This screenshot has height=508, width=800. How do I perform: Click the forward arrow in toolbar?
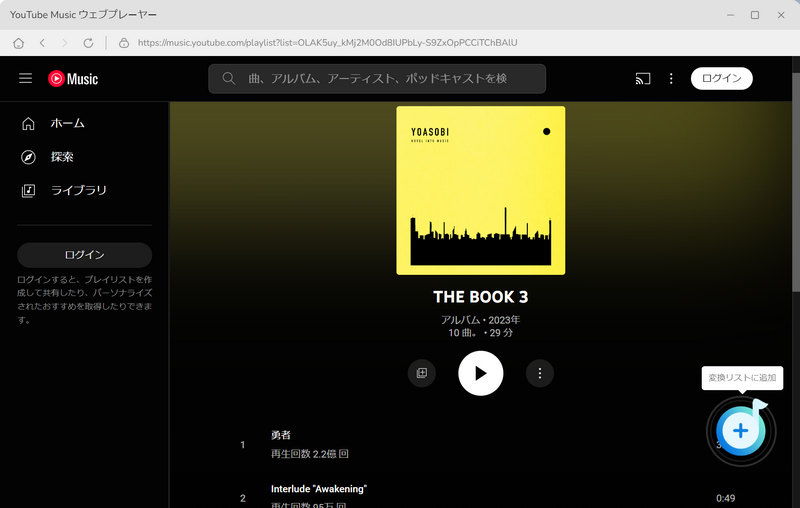(64, 43)
